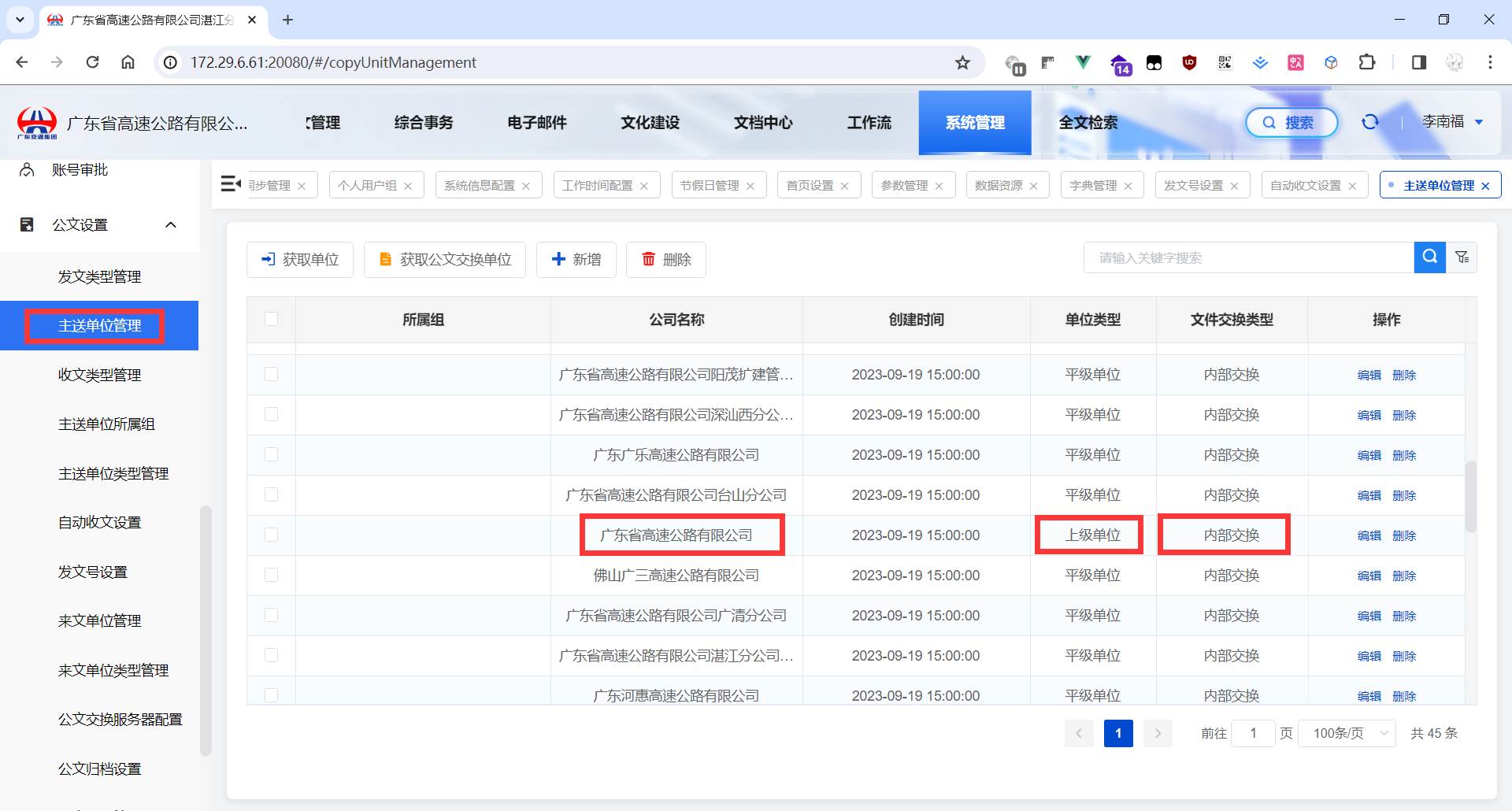The height and width of the screenshot is (811, 1512).
Task: Click 编辑 for 广东省高速公路有限公司台山分公司
Action: pyautogui.click(x=1369, y=495)
